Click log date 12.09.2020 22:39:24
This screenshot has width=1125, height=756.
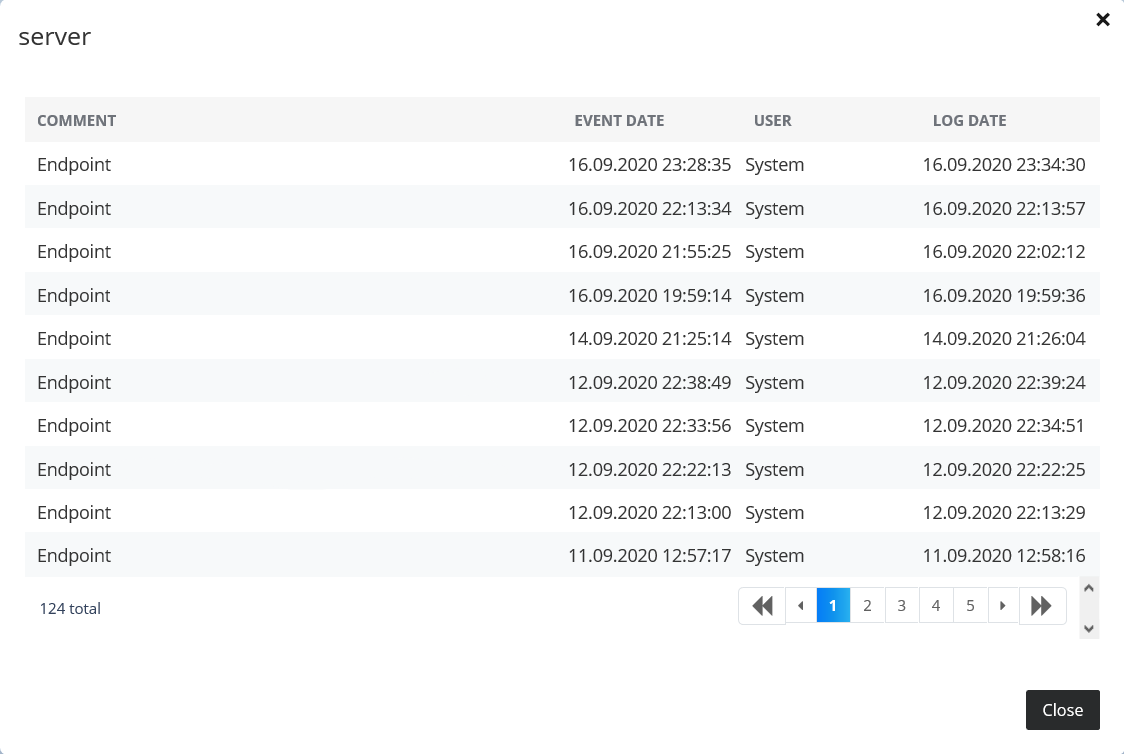[1004, 382]
